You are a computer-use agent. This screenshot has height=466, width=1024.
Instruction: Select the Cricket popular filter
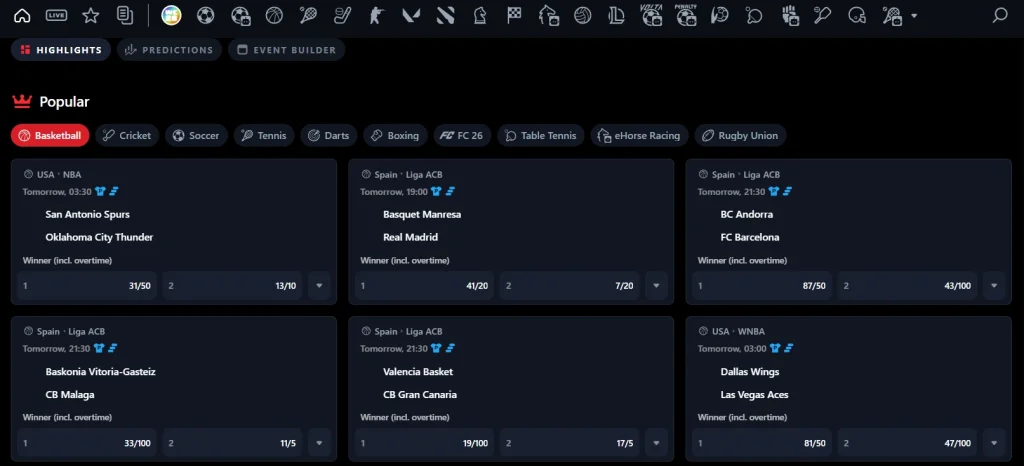tap(127, 136)
